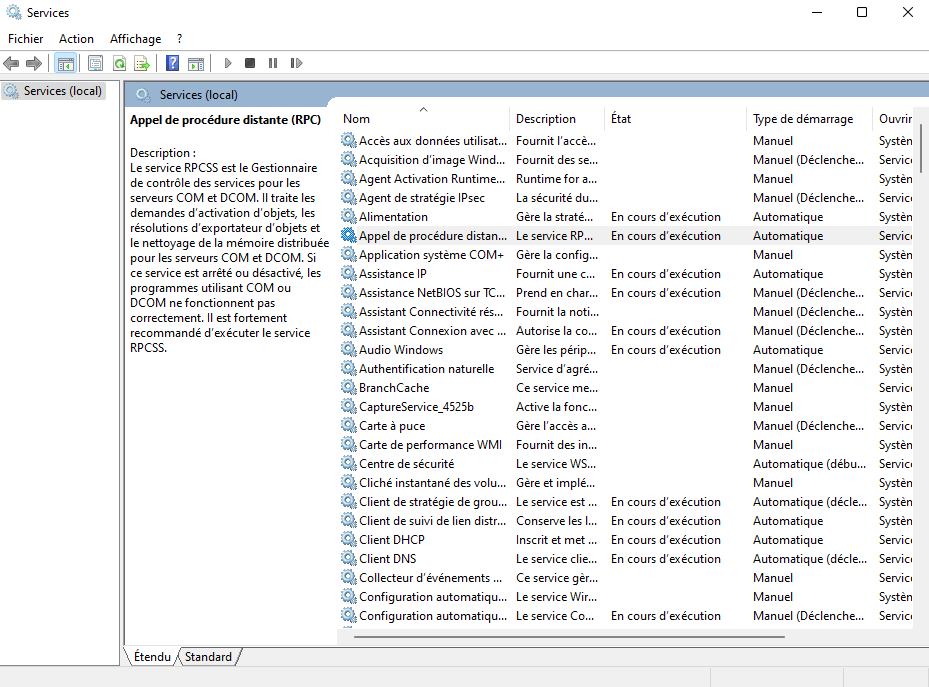Click the partially visible Ouvrir column header
The image size is (929, 687).
pyautogui.click(x=895, y=118)
